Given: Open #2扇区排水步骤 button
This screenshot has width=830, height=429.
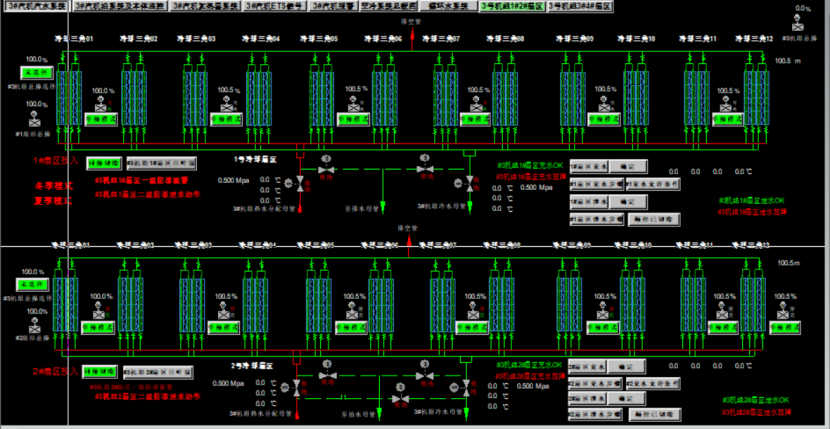Looking at the screenshot, I should coord(594,415).
